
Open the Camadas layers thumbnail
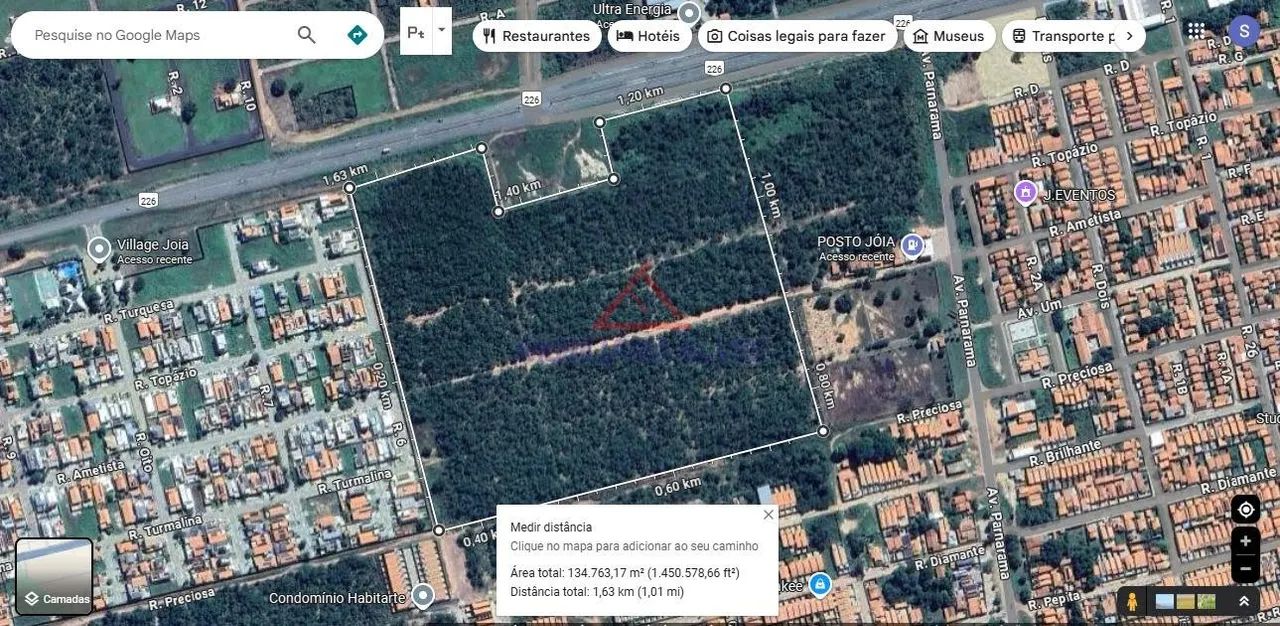pyautogui.click(x=54, y=576)
